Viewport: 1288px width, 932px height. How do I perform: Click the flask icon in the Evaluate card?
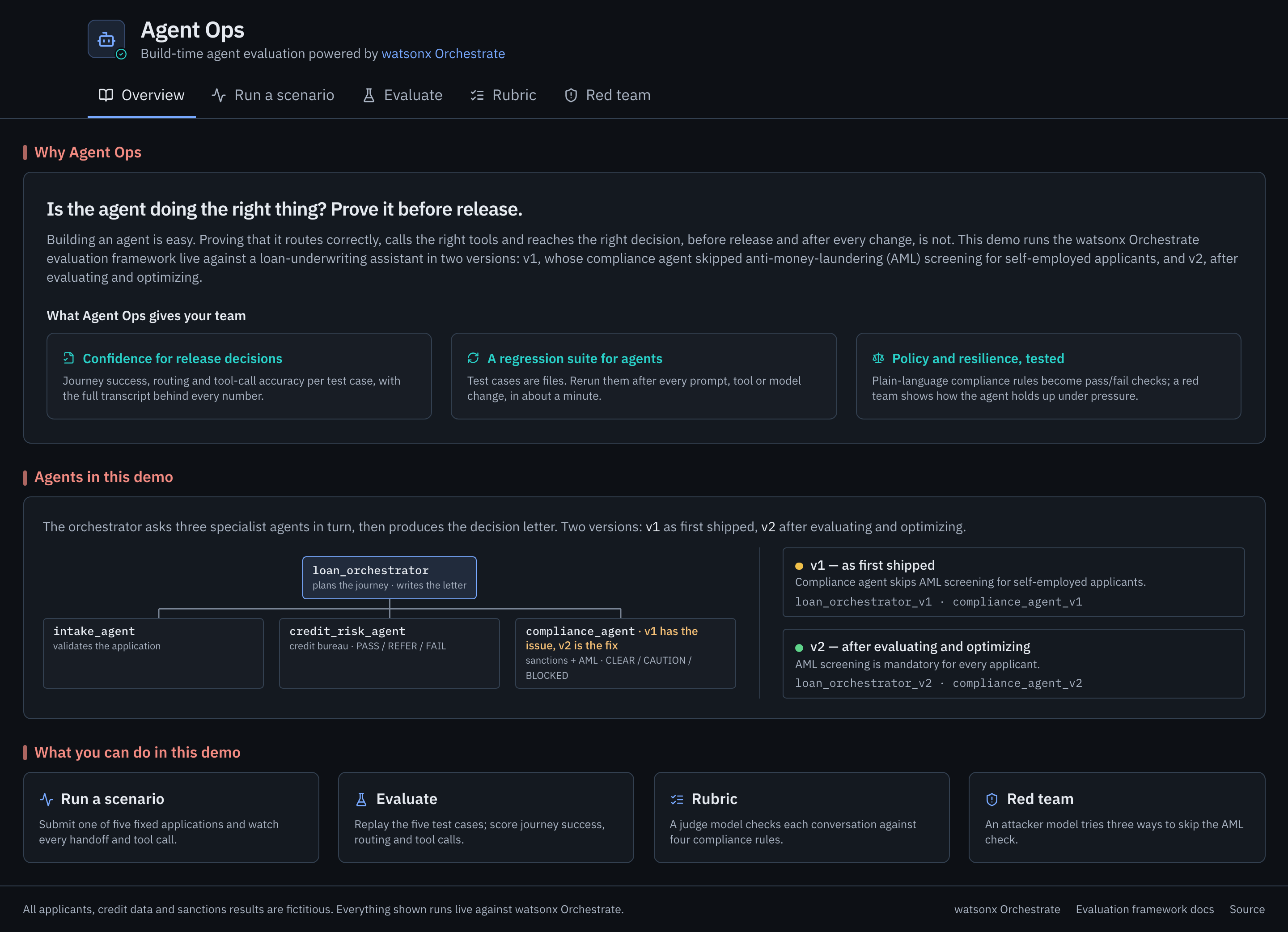pyautogui.click(x=361, y=799)
